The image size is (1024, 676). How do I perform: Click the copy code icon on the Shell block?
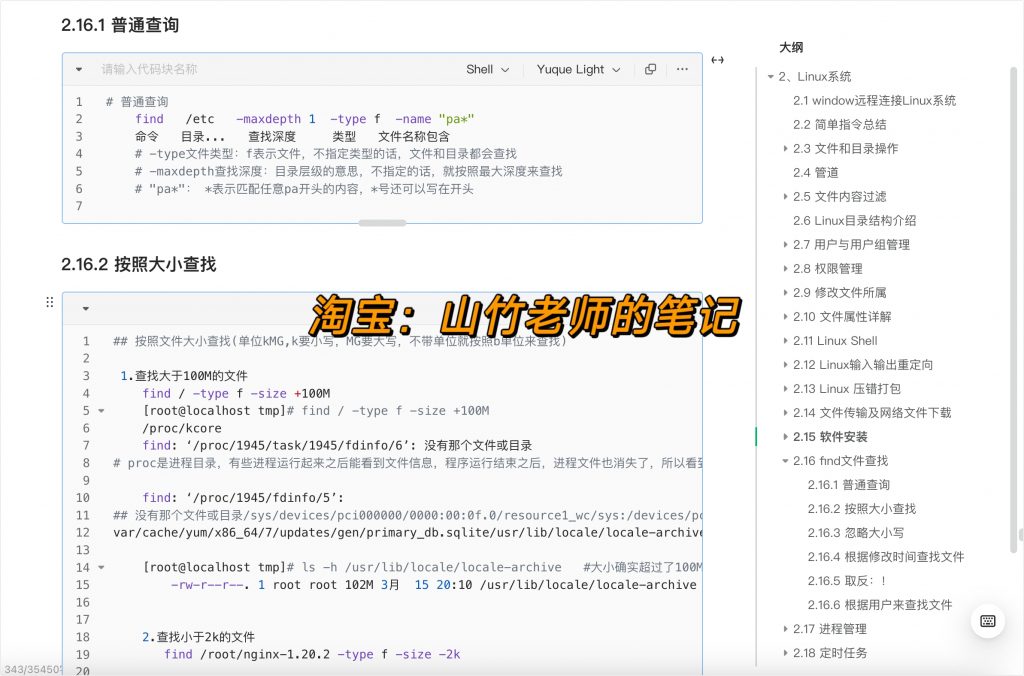[x=650, y=69]
